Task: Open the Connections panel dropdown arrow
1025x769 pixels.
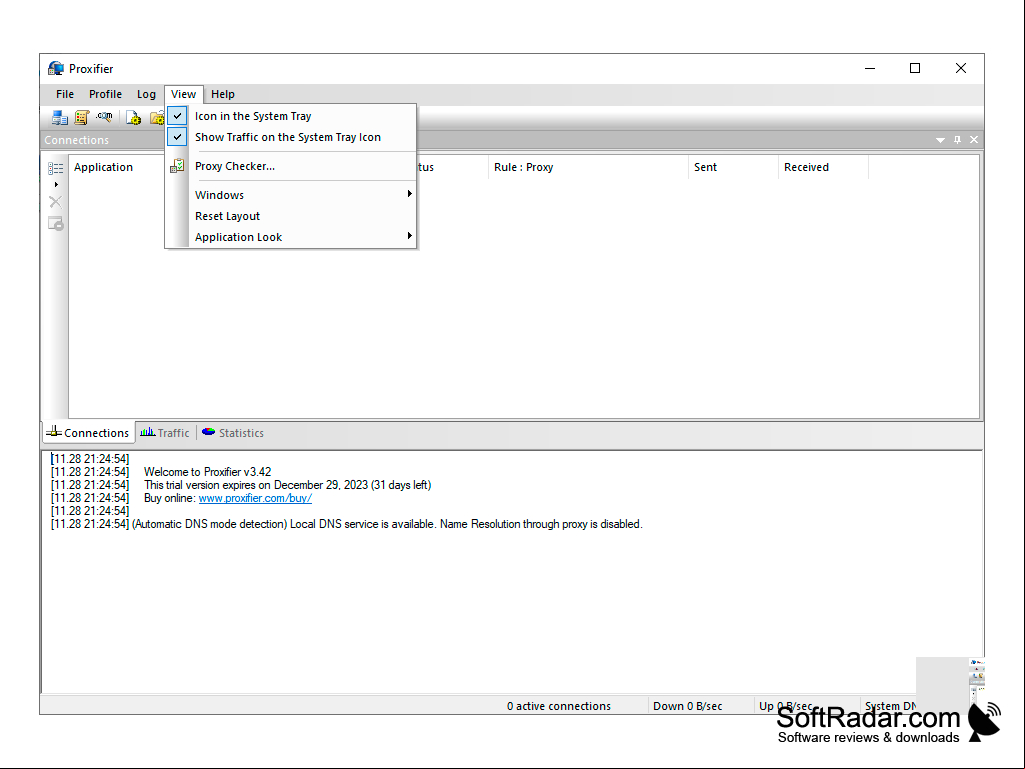Action: [940, 140]
